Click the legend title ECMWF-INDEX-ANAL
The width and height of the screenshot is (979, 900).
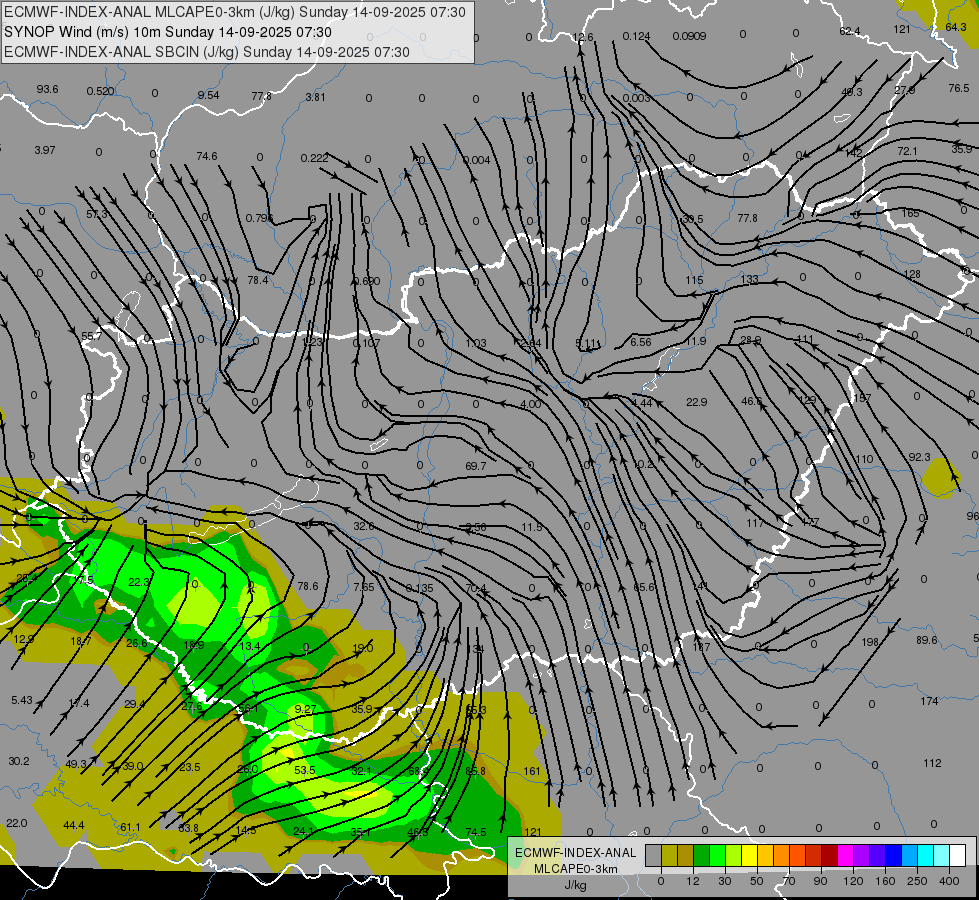[576, 853]
